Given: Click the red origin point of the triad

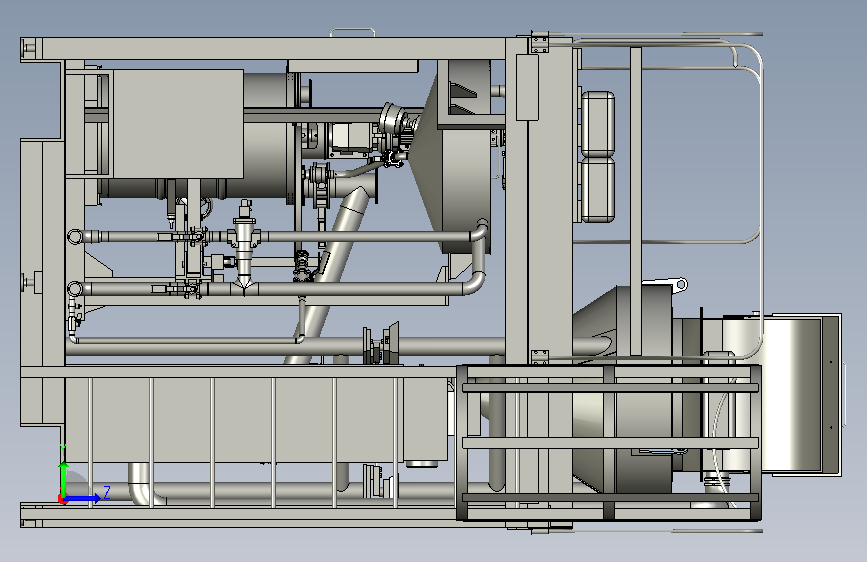Looking at the screenshot, I should pos(62,500).
